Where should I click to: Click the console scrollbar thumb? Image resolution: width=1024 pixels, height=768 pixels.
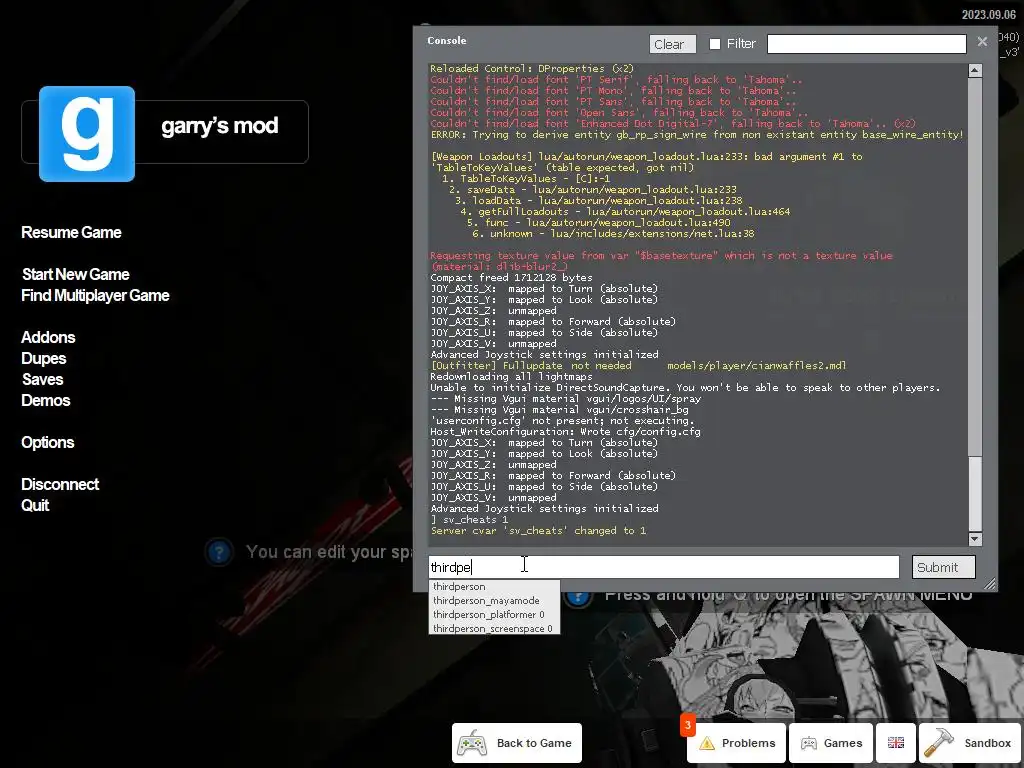pos(975,494)
